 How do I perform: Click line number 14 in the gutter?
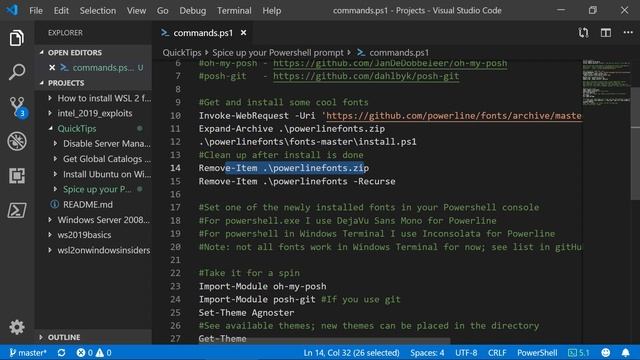176,168
